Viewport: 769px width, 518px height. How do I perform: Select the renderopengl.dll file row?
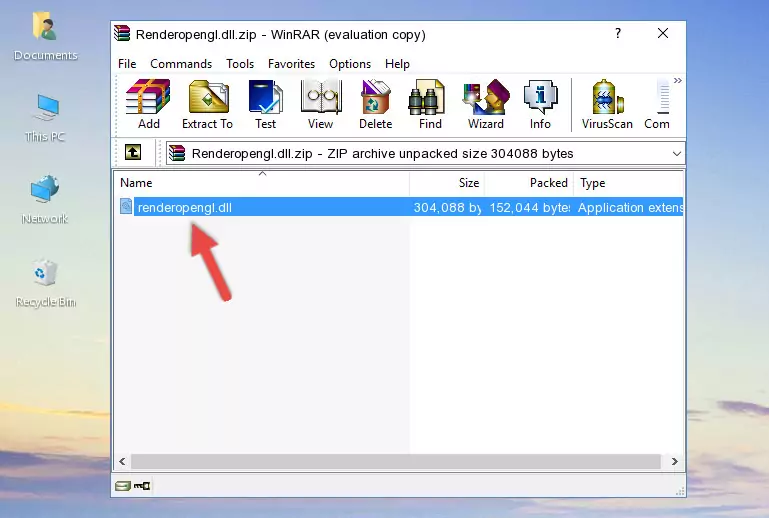tap(400, 207)
